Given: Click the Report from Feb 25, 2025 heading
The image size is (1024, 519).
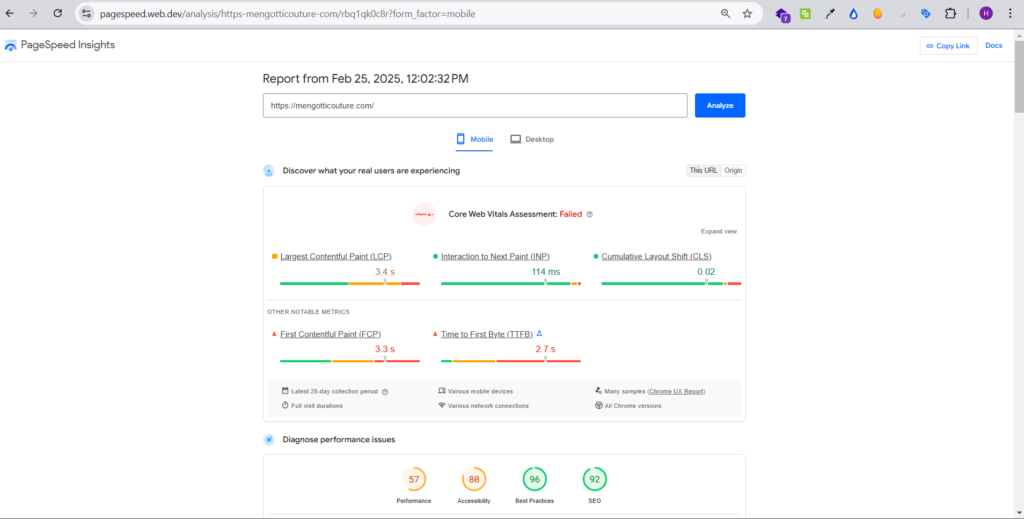Looking at the screenshot, I should click(x=365, y=79).
